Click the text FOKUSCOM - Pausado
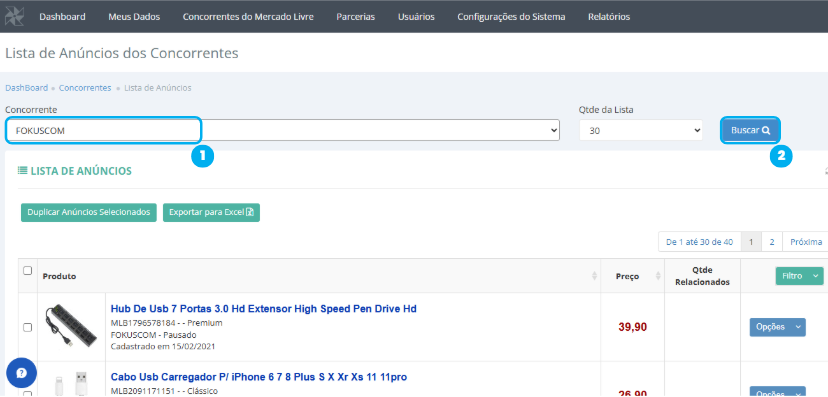 coord(154,335)
